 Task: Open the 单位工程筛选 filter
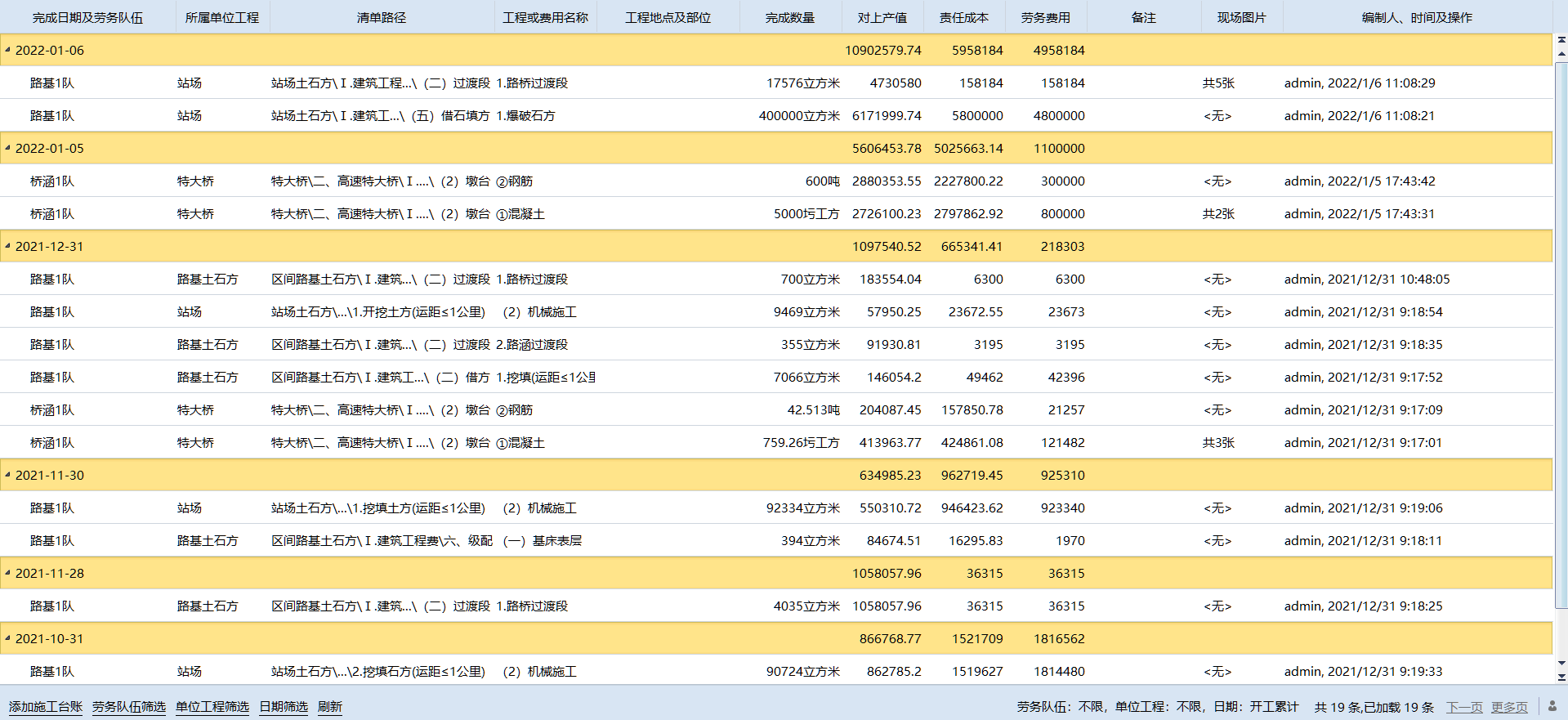coord(212,707)
